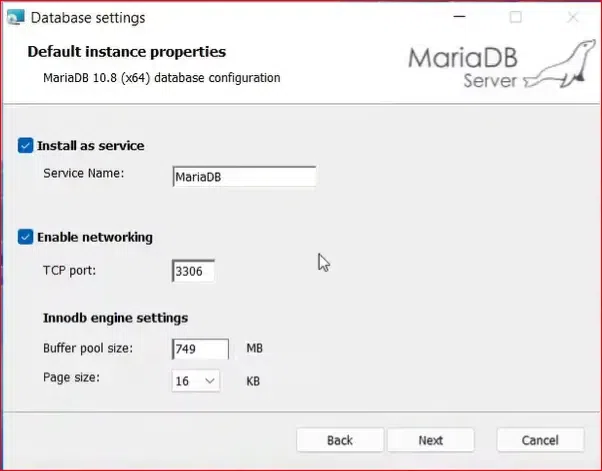Click the Service Name input field
The width and height of the screenshot is (602, 471).
pos(244,177)
